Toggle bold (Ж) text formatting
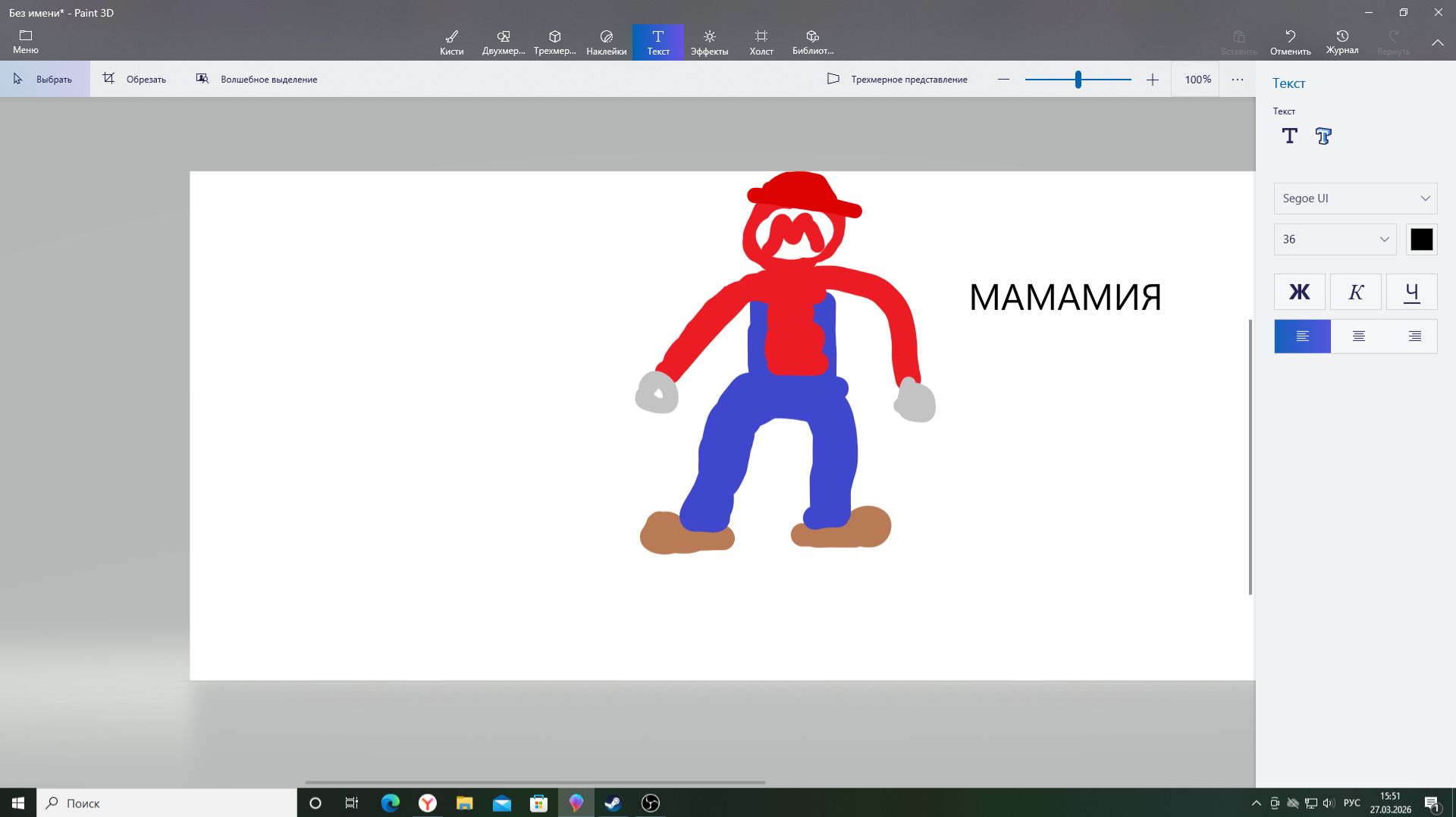The height and width of the screenshot is (817, 1456). (x=1299, y=292)
